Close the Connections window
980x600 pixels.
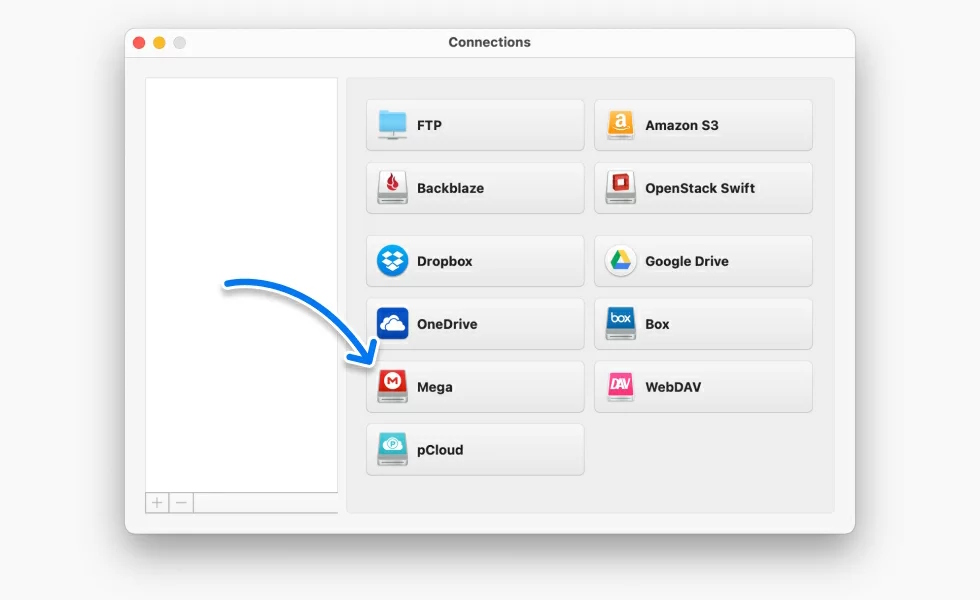pyautogui.click(x=137, y=43)
